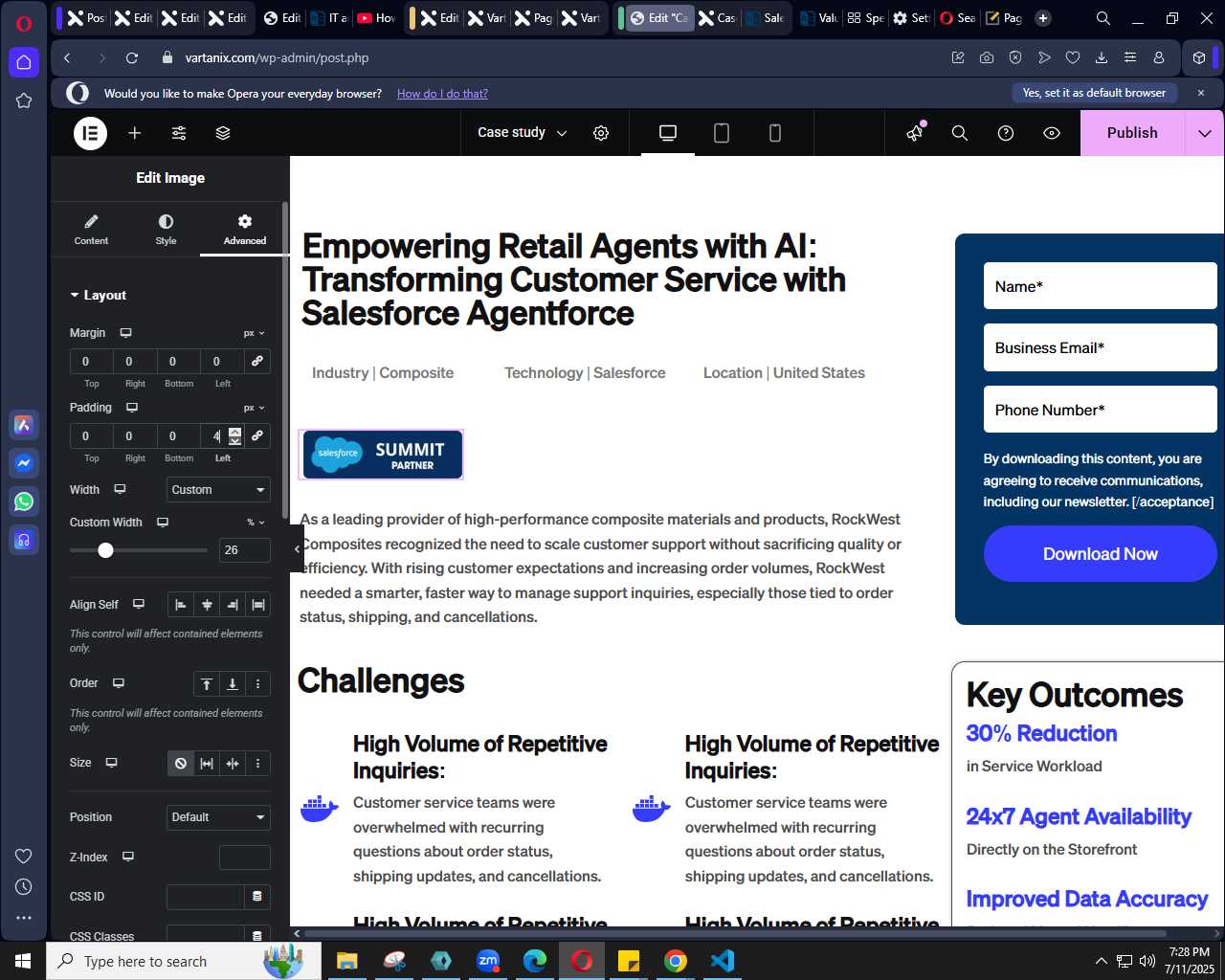Switch to the Style tab

[x=167, y=230]
